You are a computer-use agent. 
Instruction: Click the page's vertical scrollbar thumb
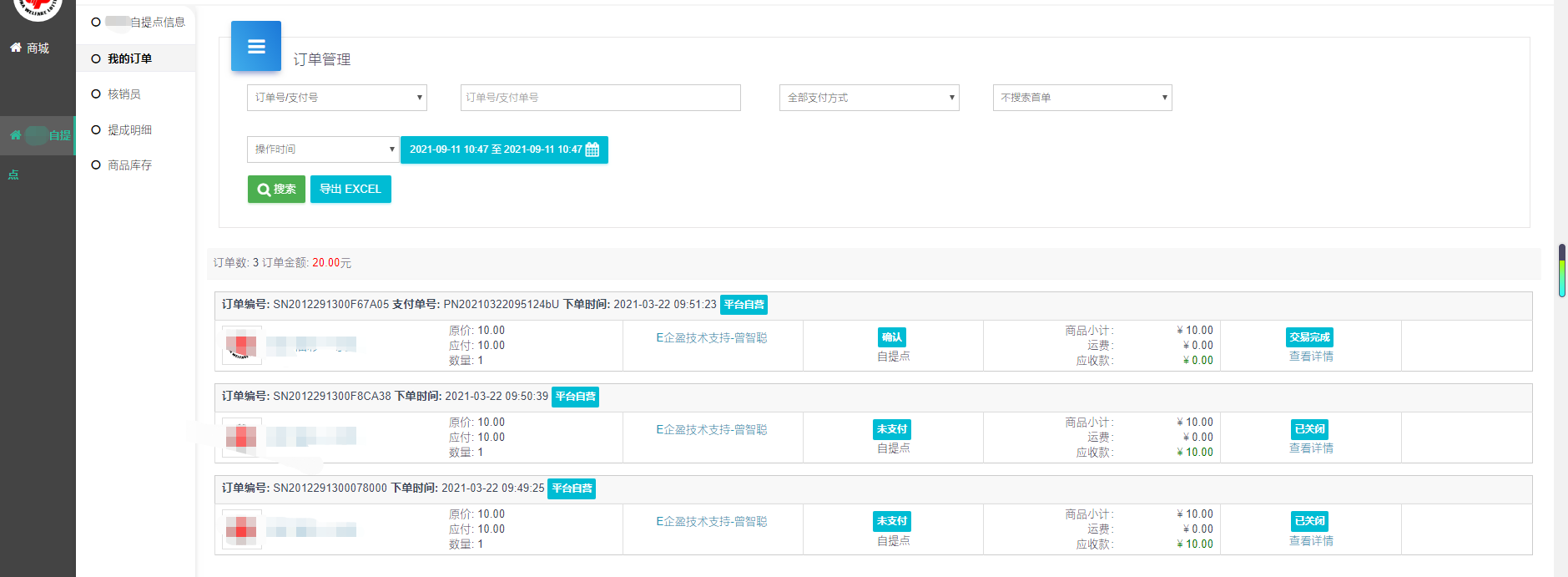pos(1561,270)
